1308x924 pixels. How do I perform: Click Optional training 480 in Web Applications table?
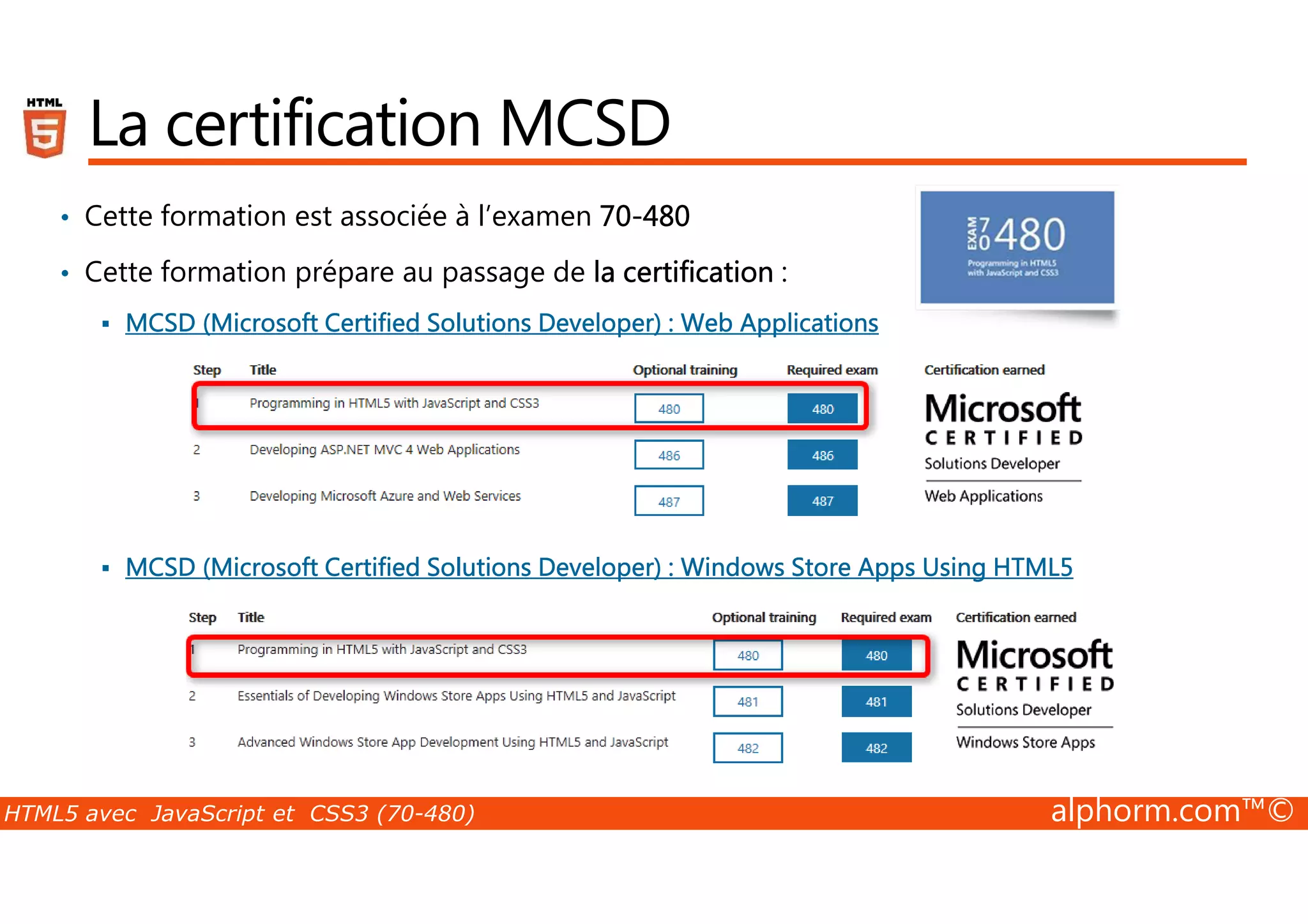[x=669, y=409]
